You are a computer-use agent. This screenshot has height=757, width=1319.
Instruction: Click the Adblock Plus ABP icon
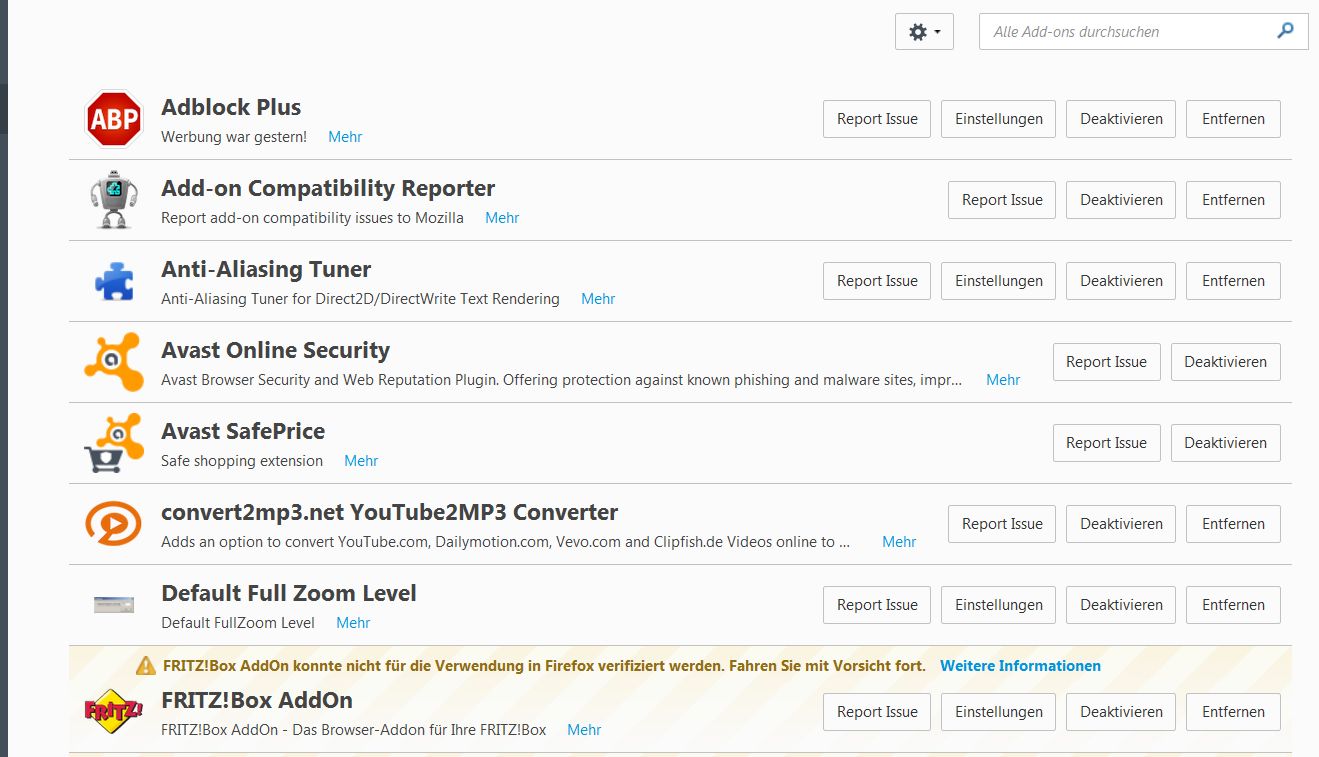coord(114,119)
